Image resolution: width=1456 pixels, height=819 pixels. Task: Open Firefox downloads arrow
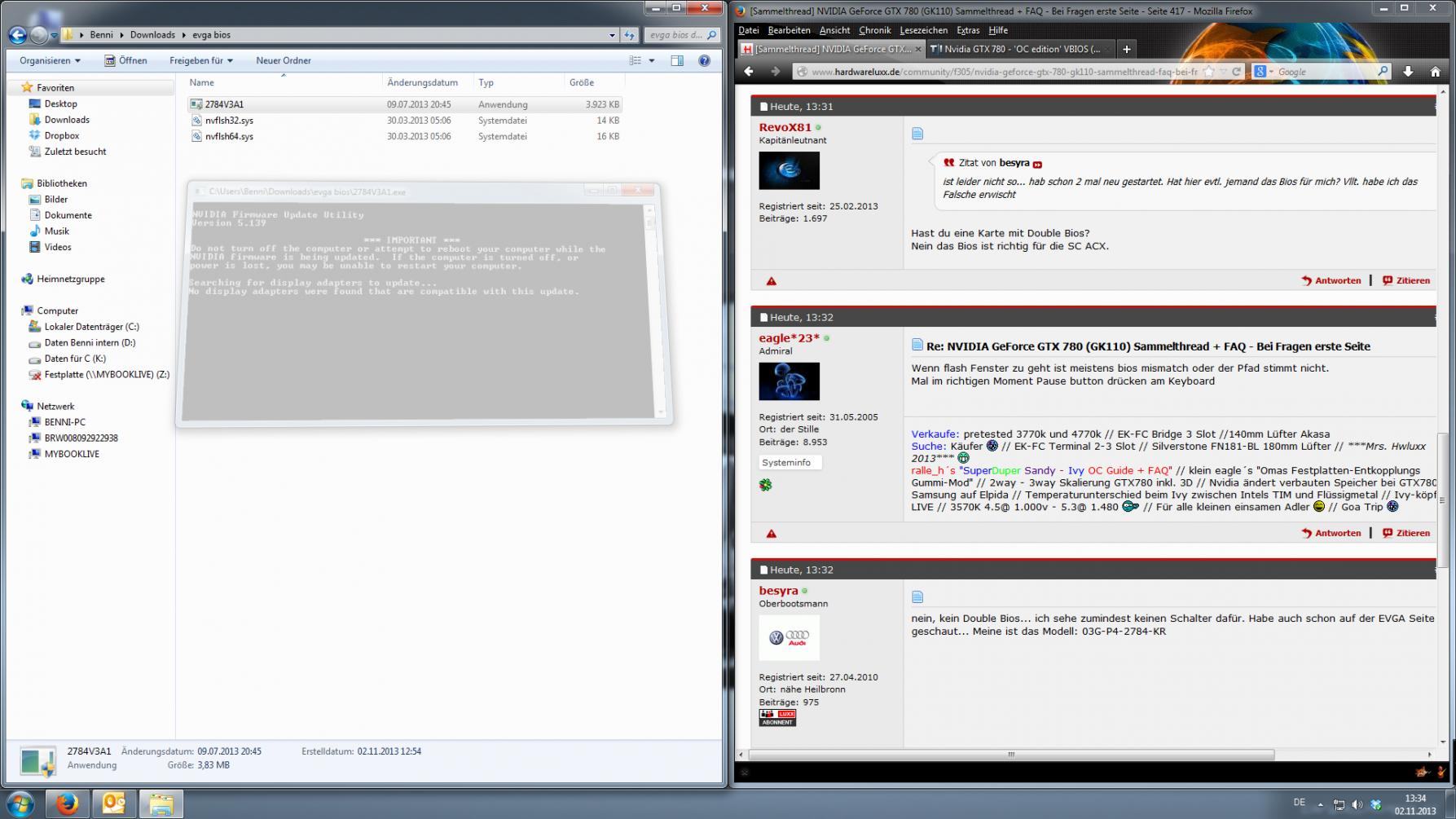tap(1407, 72)
